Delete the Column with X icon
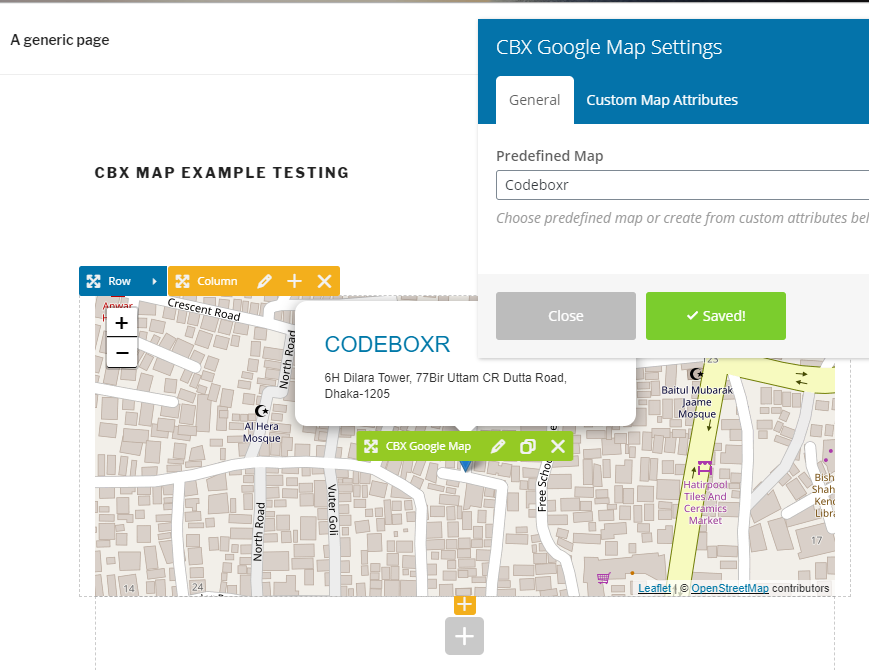Screen dimensions: 869x670 [324, 281]
